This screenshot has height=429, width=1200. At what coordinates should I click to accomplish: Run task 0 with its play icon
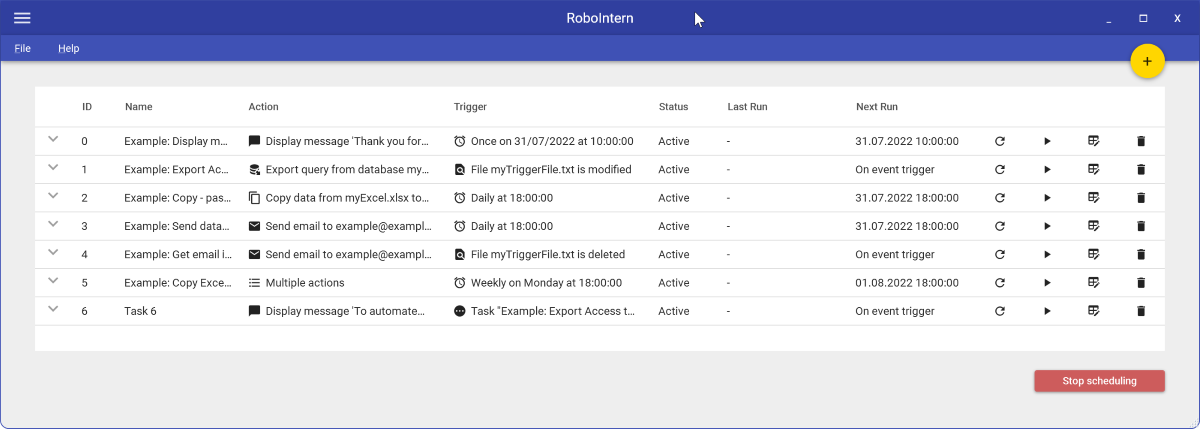pyautogui.click(x=1047, y=142)
